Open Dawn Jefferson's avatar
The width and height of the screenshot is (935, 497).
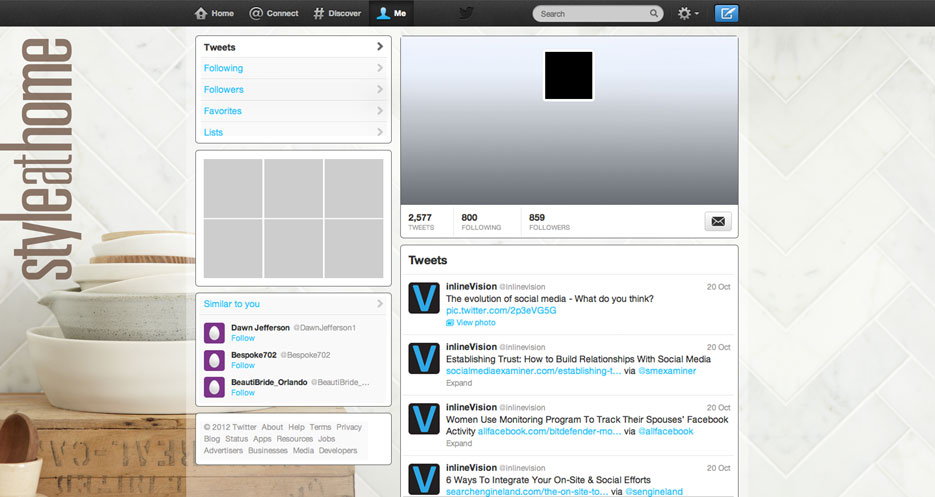214,333
